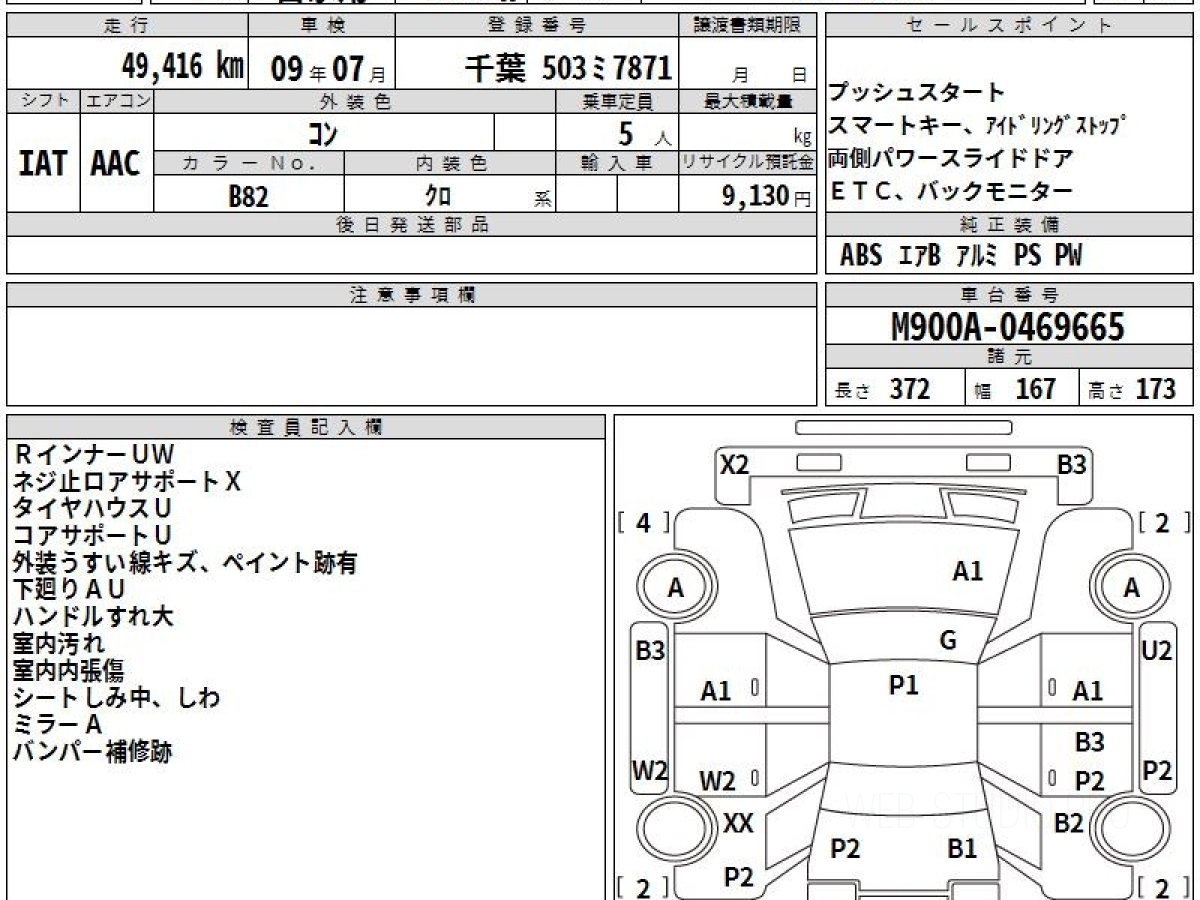This screenshot has width=1200, height=900.
Task: Select the B2 mark on the diagram
Action: (x=1069, y=824)
